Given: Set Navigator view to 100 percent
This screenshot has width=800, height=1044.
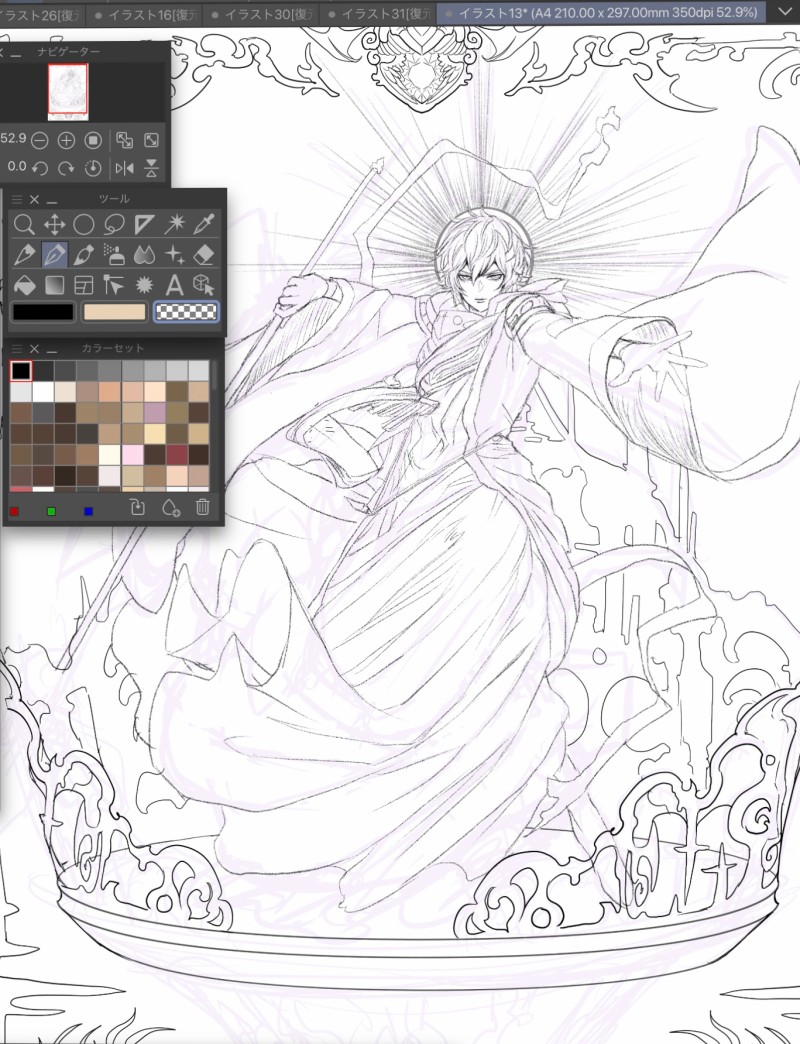Looking at the screenshot, I should coord(93,140).
